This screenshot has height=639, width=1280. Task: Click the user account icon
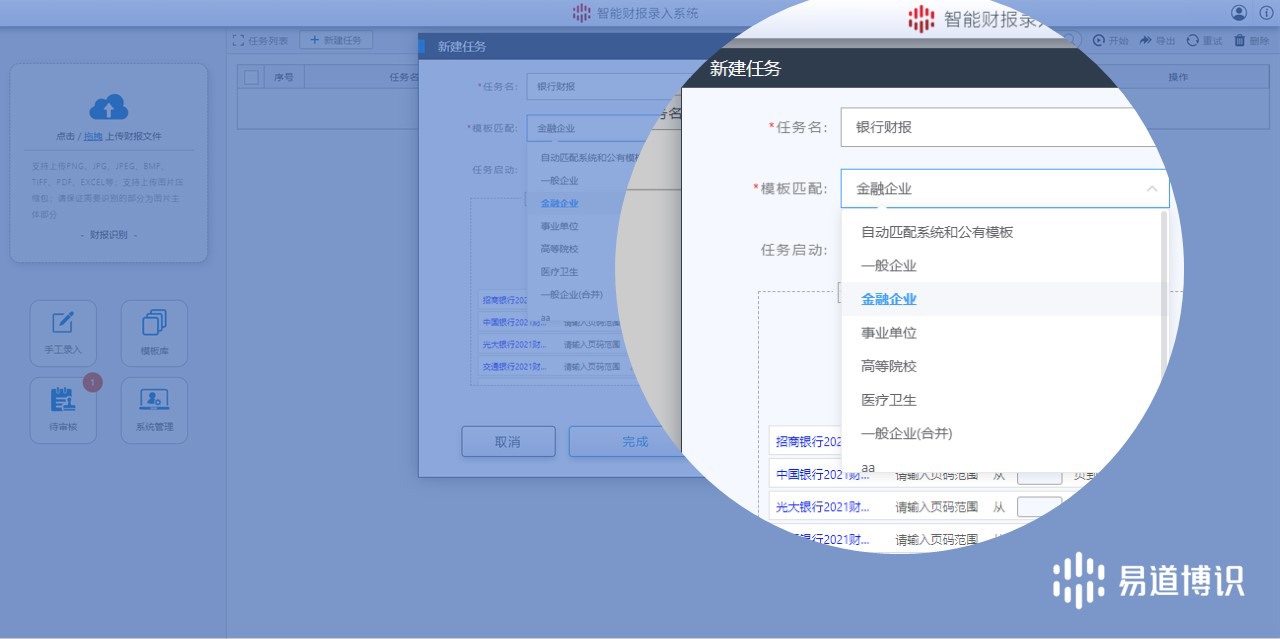point(1239,13)
